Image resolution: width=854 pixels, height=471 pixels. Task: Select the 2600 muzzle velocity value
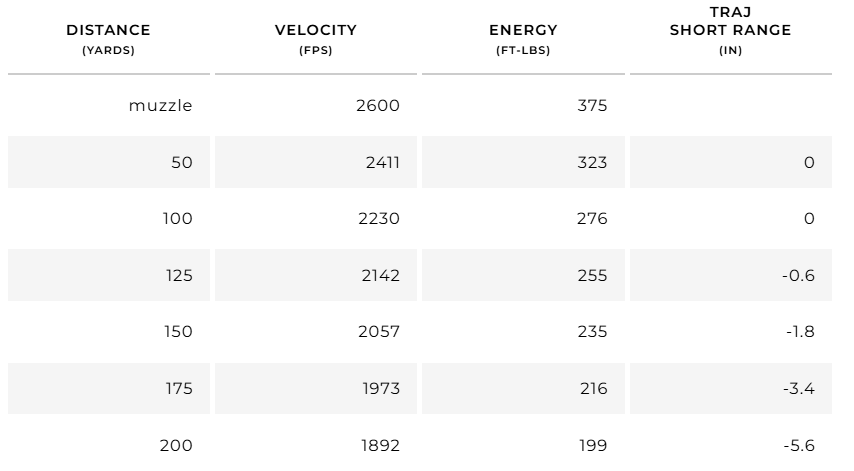click(x=378, y=106)
